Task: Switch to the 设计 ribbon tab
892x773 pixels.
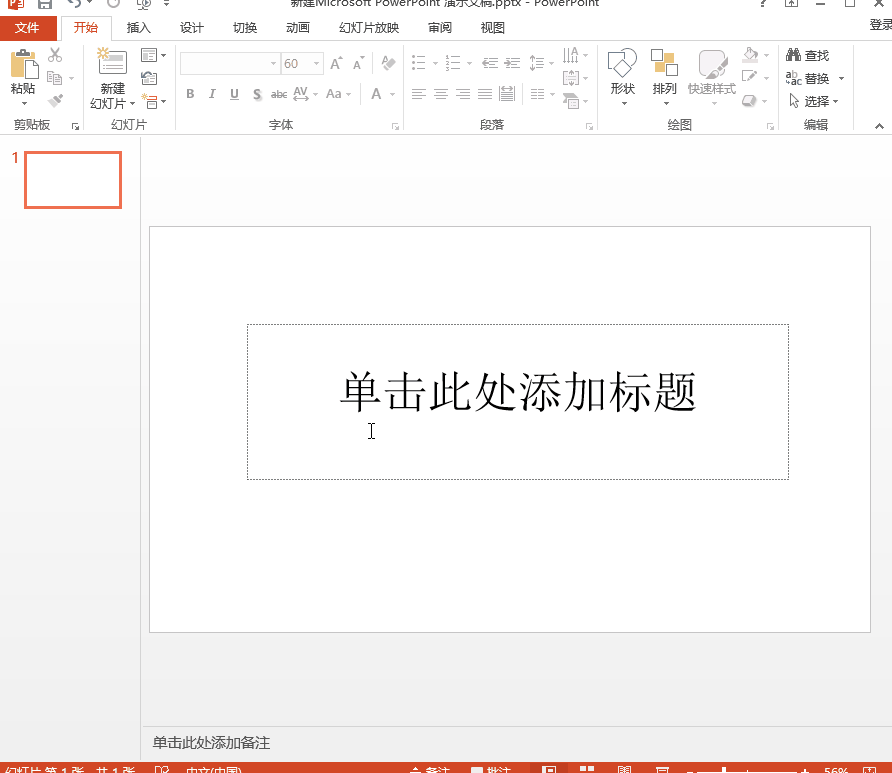Action: 191,28
